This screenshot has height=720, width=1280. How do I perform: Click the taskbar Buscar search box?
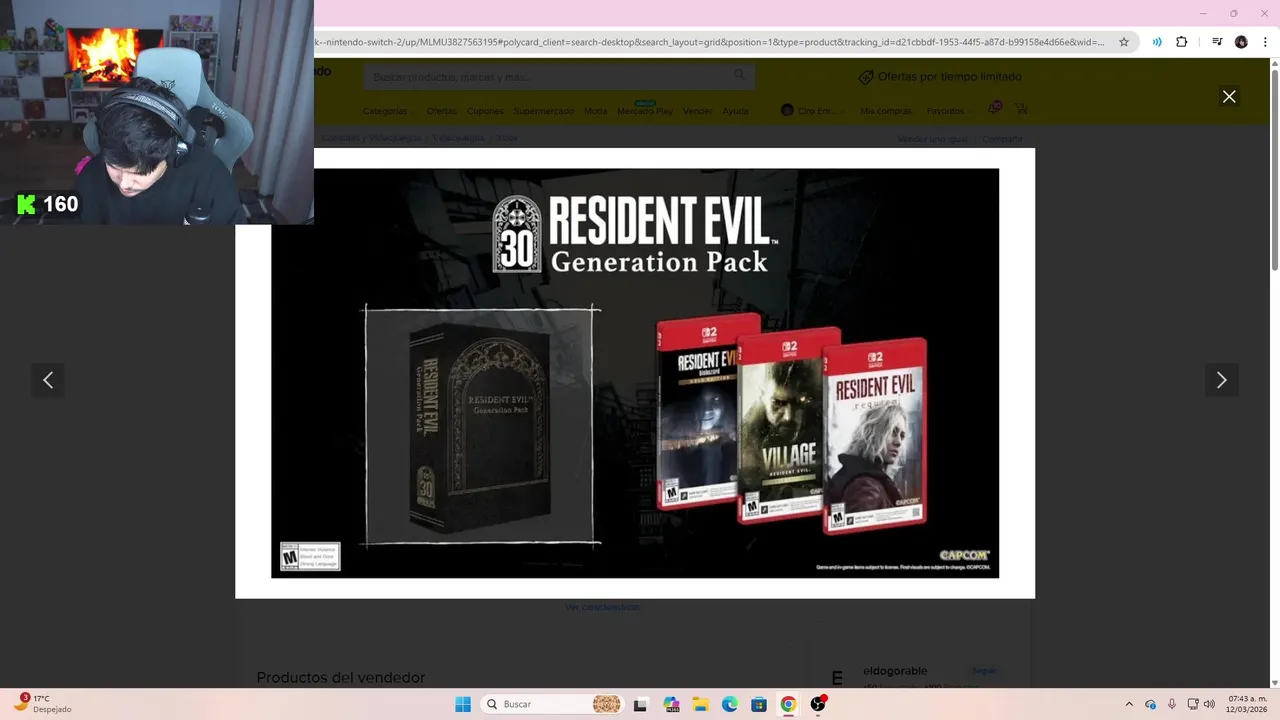click(x=552, y=704)
